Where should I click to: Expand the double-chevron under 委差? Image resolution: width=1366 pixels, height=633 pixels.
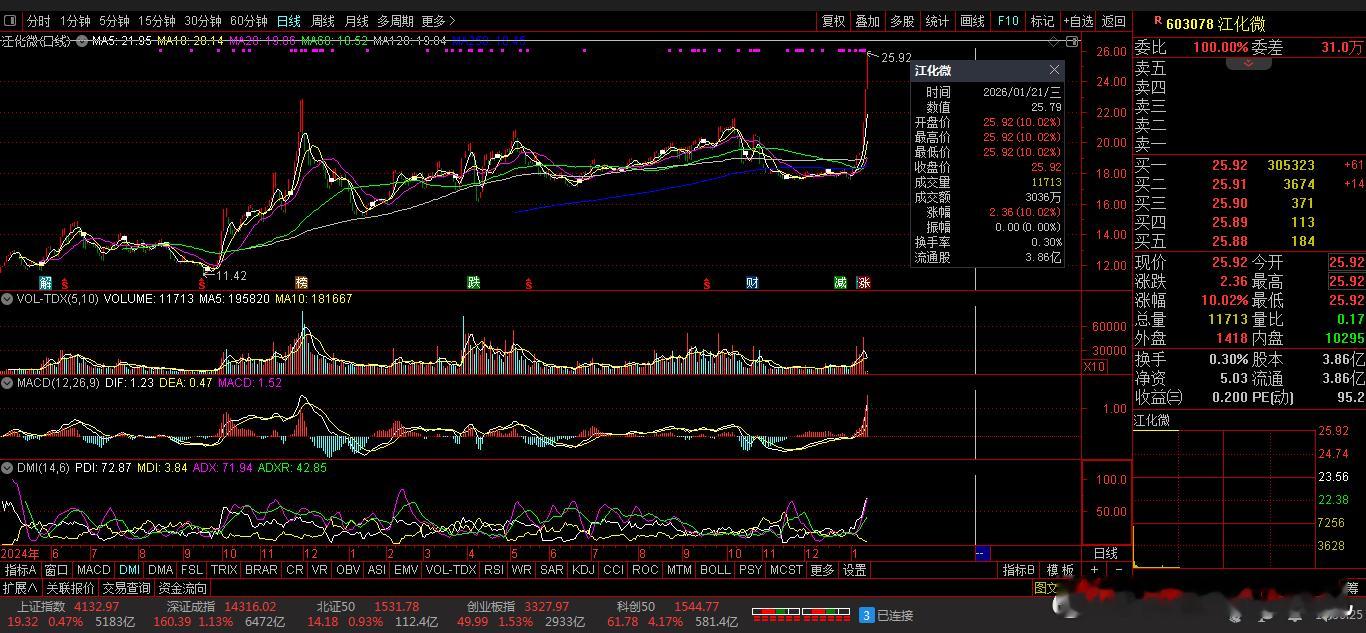click(1248, 63)
